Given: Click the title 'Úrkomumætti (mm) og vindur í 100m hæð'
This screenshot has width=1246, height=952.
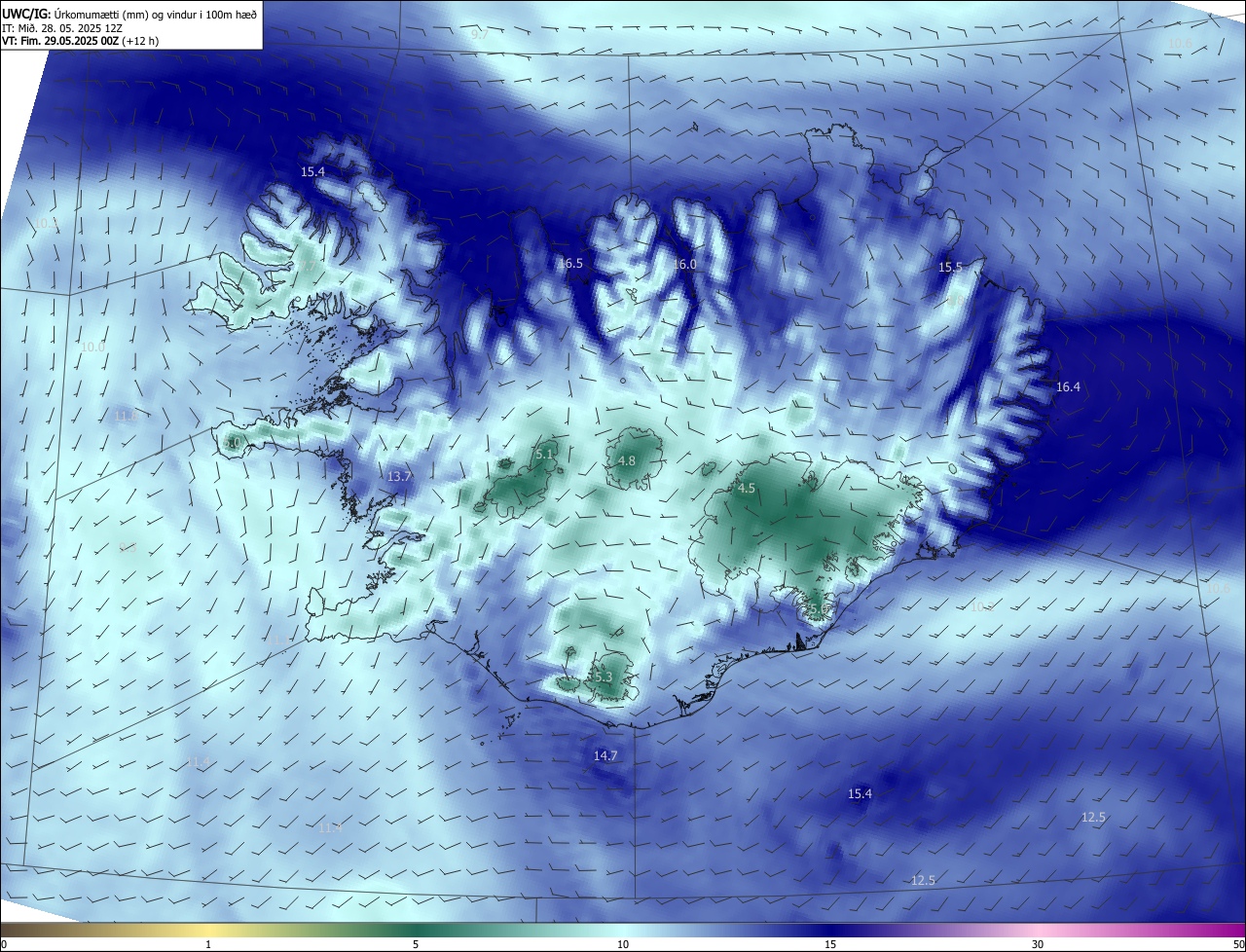Looking at the screenshot, I should tap(155, 14).
